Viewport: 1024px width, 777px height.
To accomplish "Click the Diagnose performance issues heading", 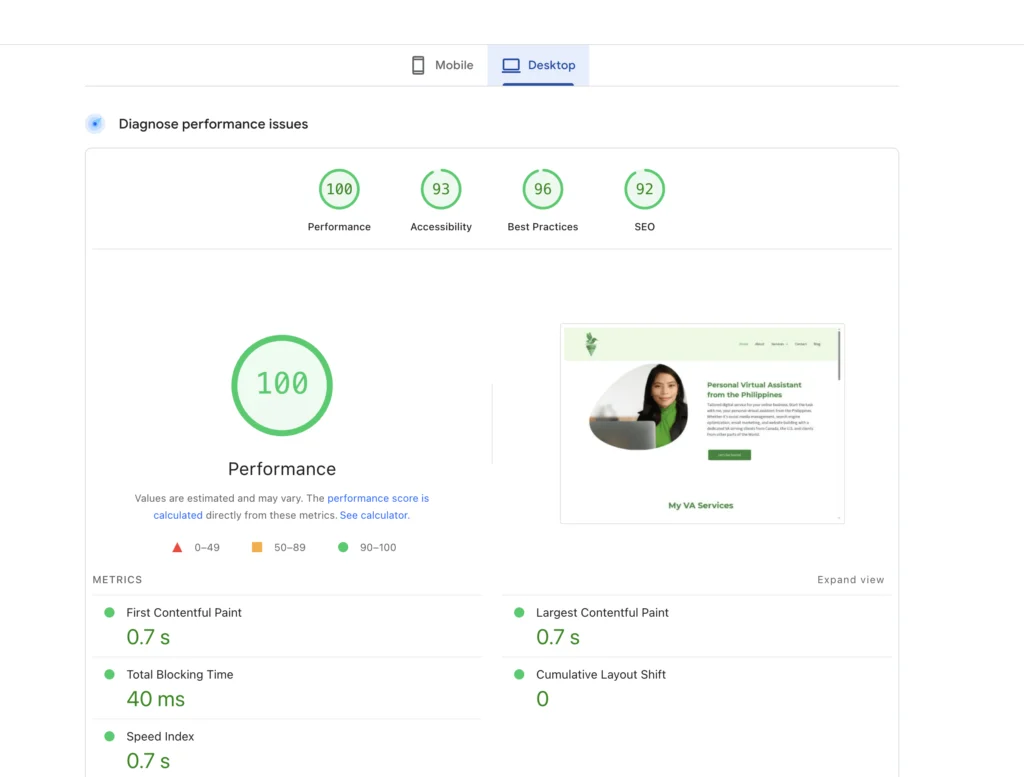I will [213, 124].
